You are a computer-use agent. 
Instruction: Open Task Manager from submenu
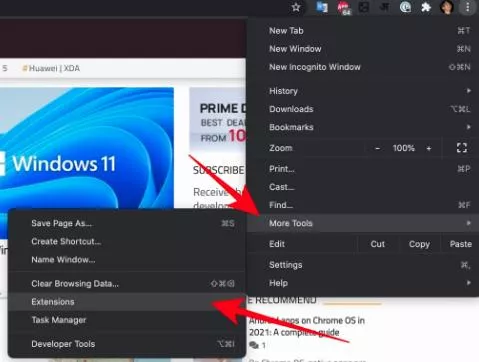point(127,320)
